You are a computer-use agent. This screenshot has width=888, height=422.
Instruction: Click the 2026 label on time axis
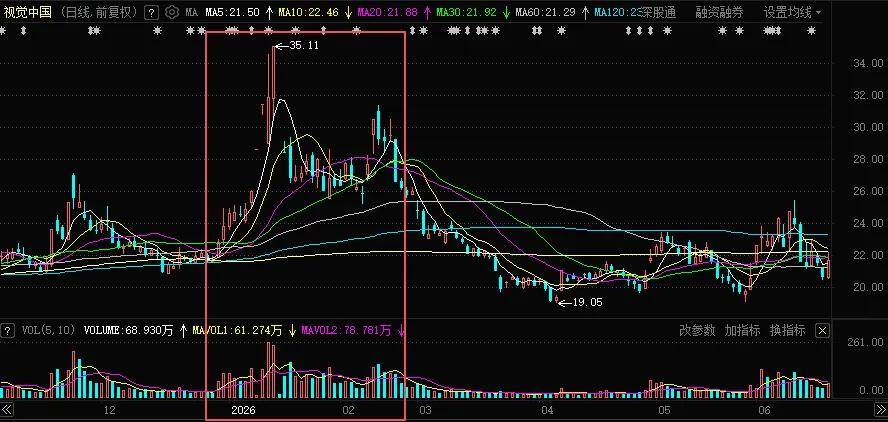[244, 410]
